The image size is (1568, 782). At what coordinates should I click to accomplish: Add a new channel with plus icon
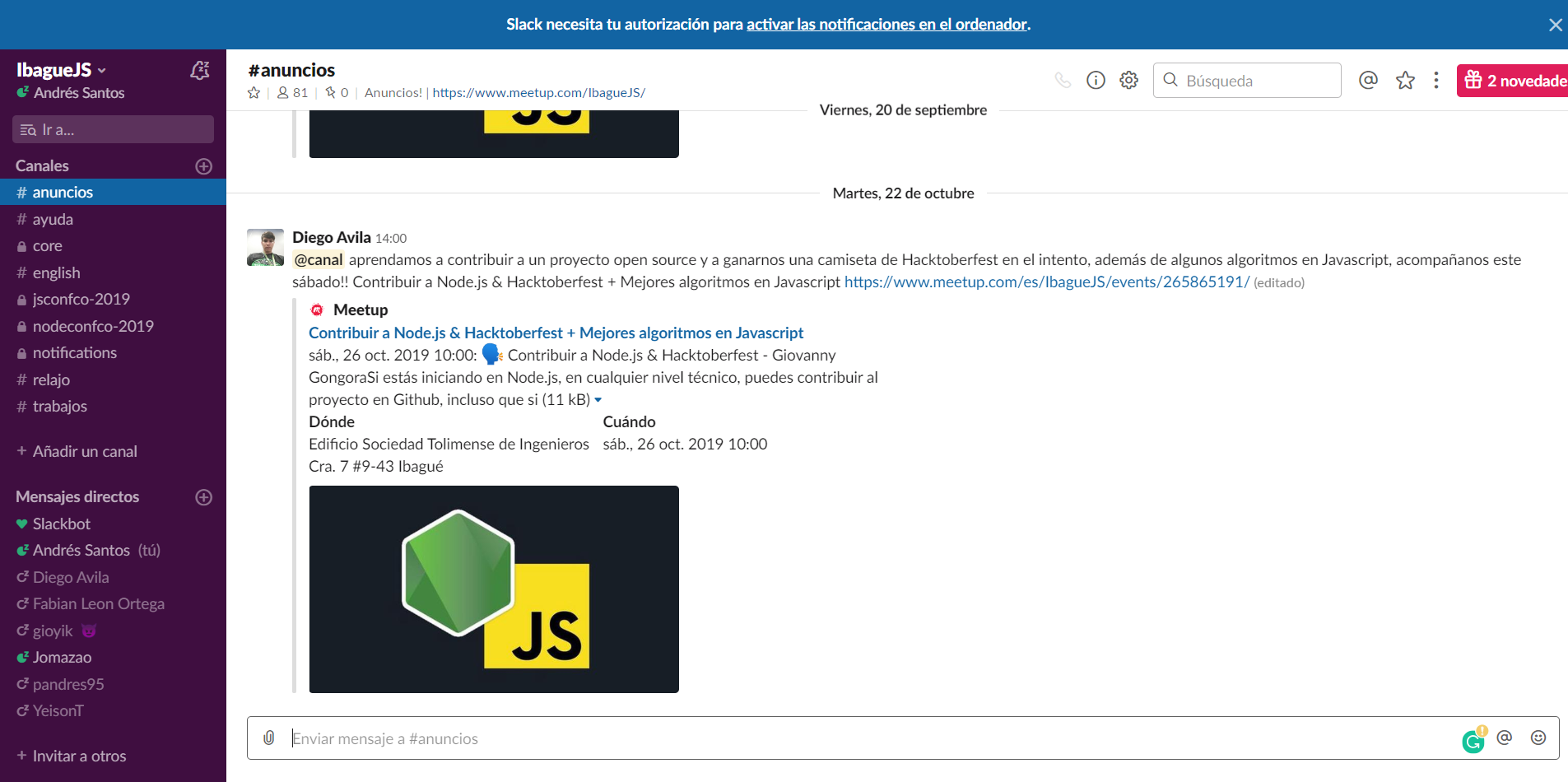tap(204, 166)
